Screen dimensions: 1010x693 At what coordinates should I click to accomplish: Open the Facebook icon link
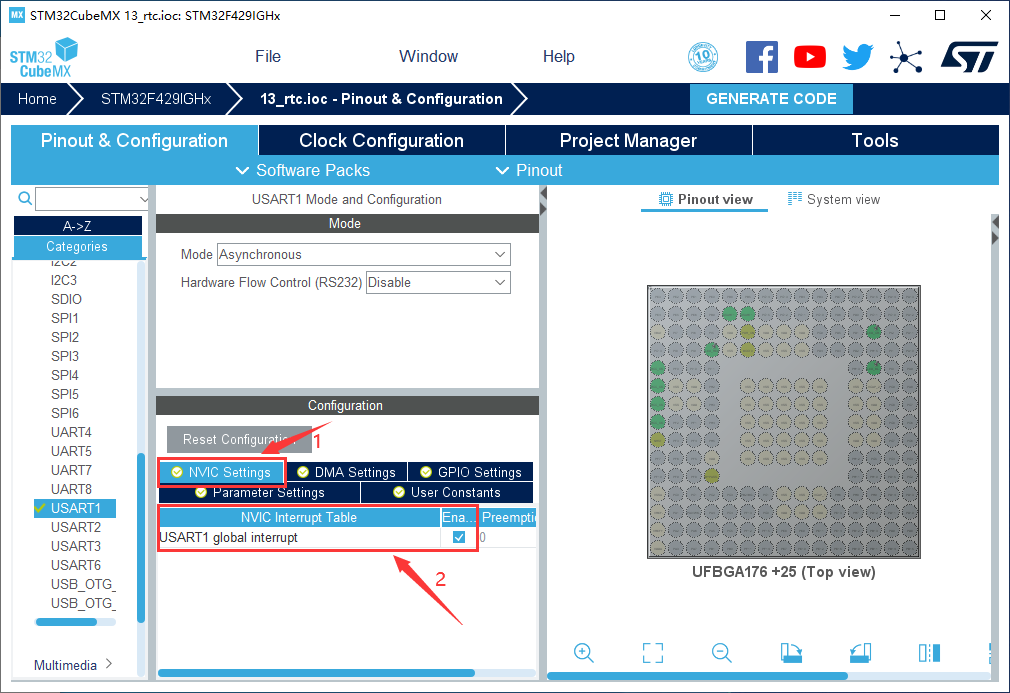pos(761,57)
